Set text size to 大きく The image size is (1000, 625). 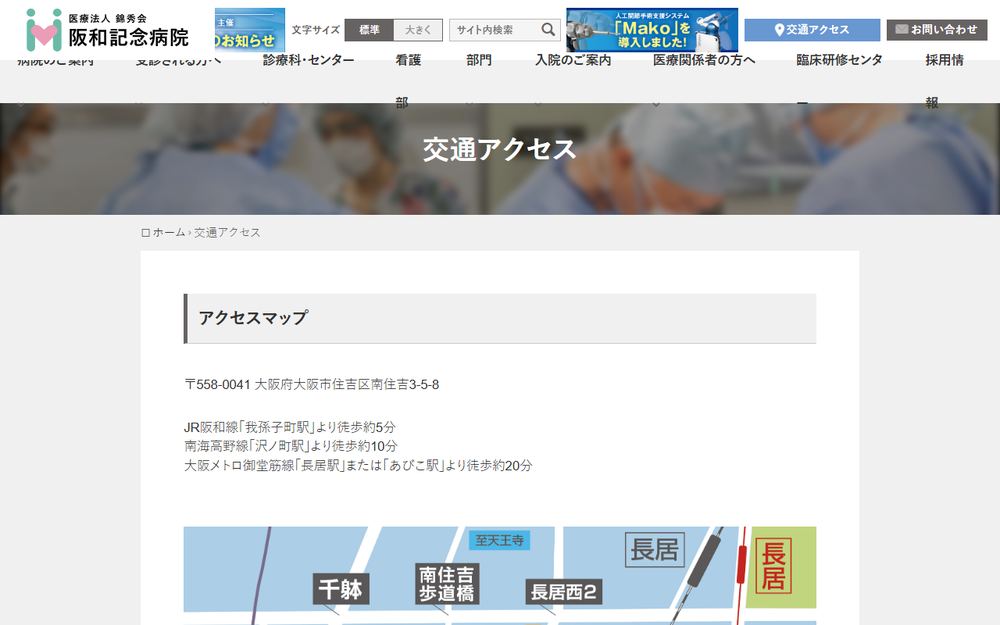point(418,29)
